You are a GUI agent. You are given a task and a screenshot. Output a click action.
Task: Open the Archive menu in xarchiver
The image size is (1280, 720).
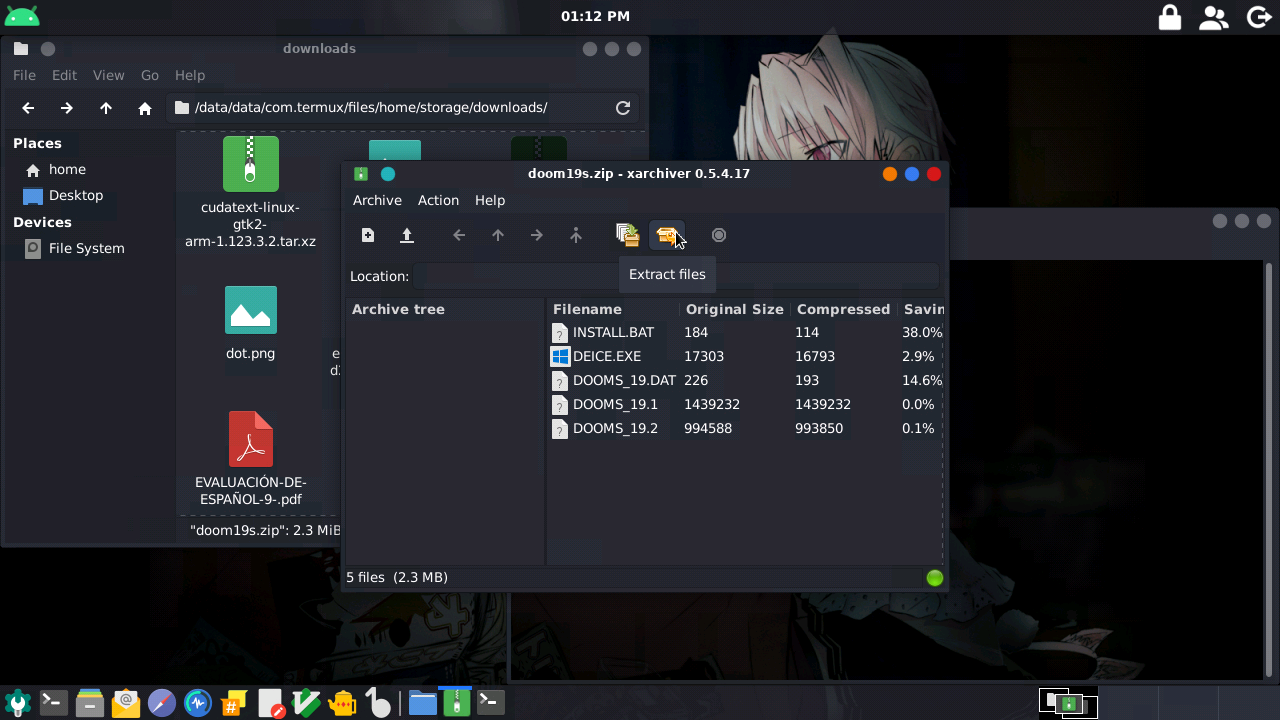pos(377,200)
